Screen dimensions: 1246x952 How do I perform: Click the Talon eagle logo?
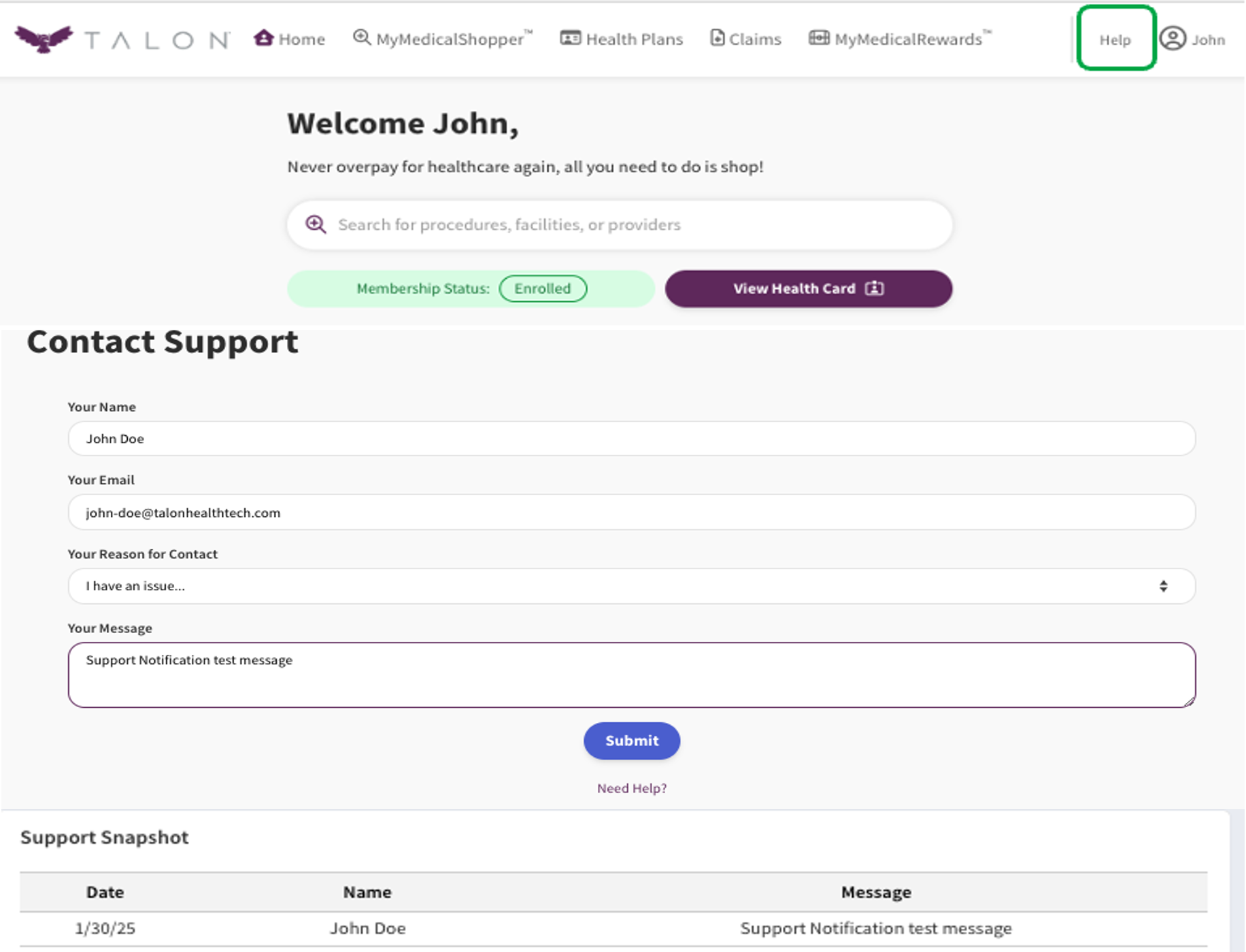(44, 39)
